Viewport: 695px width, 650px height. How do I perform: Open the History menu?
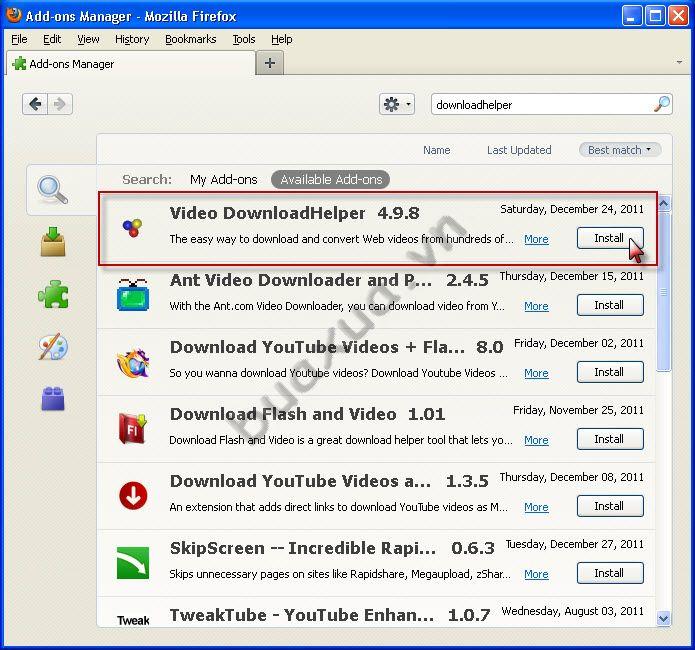(x=132, y=39)
